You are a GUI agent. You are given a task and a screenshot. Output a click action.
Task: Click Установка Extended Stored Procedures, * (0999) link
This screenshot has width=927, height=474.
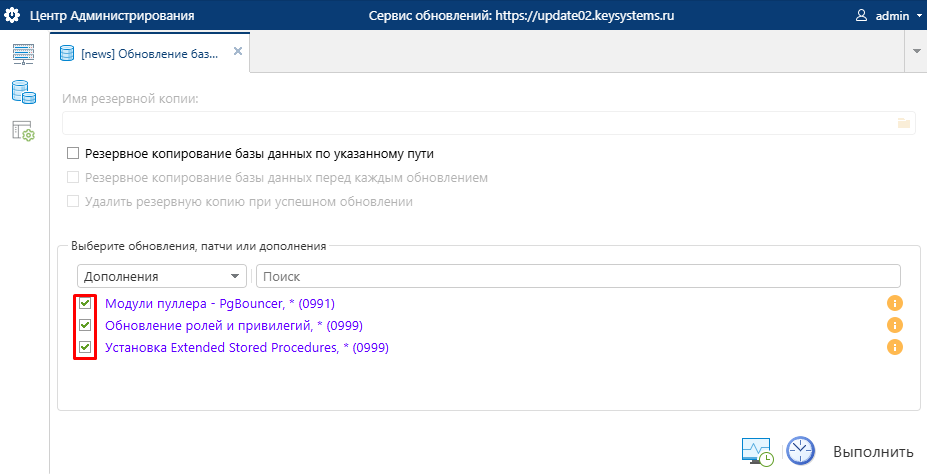[x=247, y=348]
